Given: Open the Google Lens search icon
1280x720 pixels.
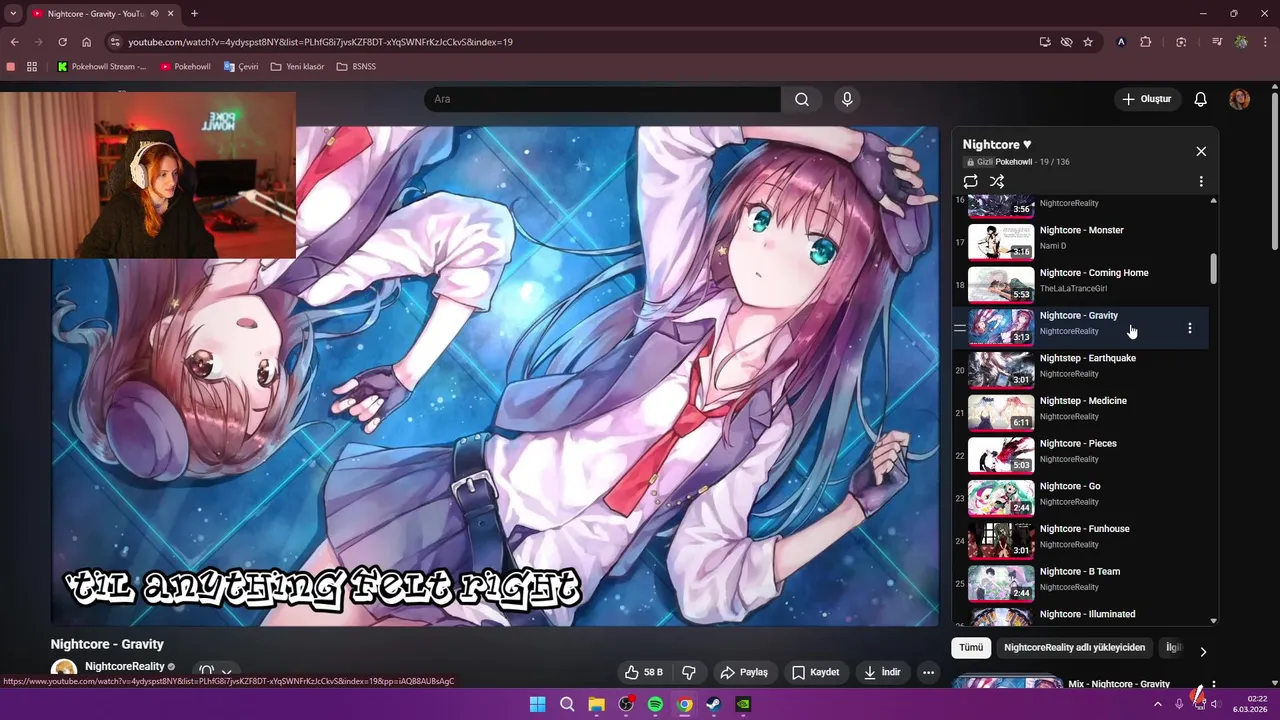Looking at the screenshot, I should click(1181, 42).
